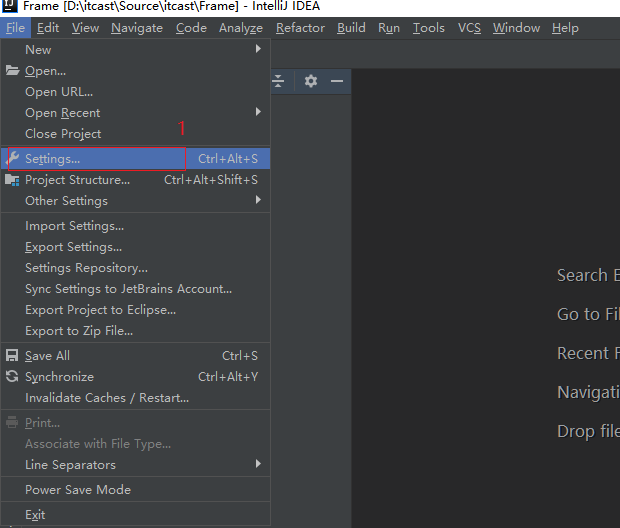Expand the Line Separators submenu
The width and height of the screenshot is (620, 528).
[x=258, y=464]
